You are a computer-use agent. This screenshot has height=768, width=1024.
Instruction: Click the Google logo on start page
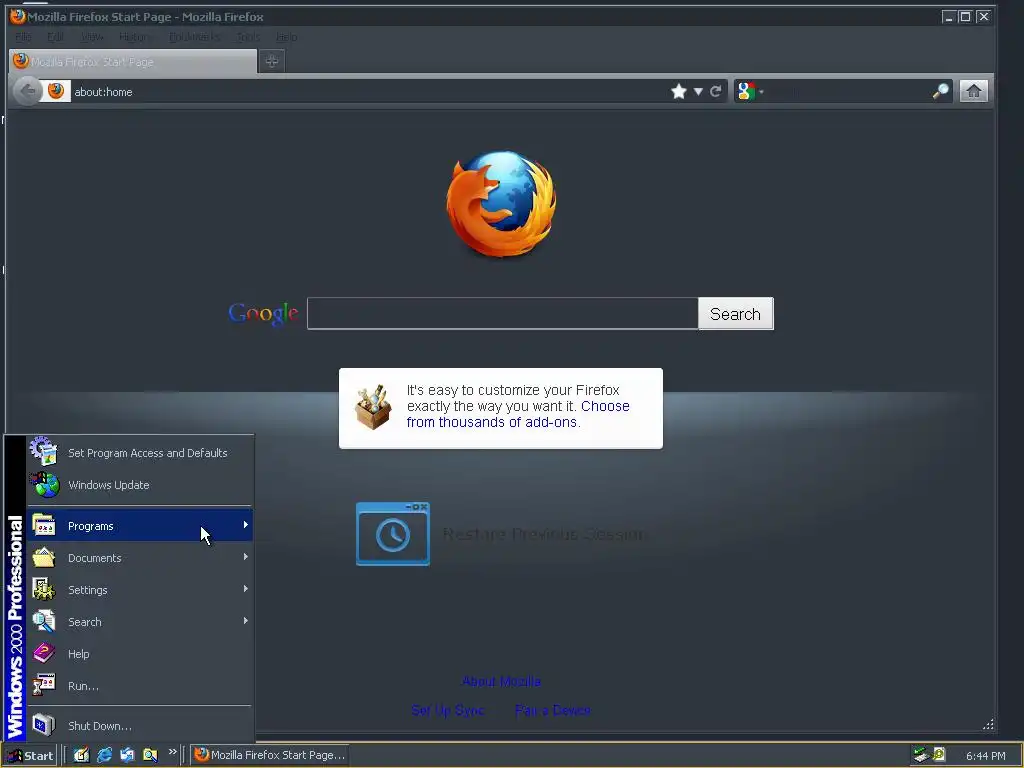point(263,314)
